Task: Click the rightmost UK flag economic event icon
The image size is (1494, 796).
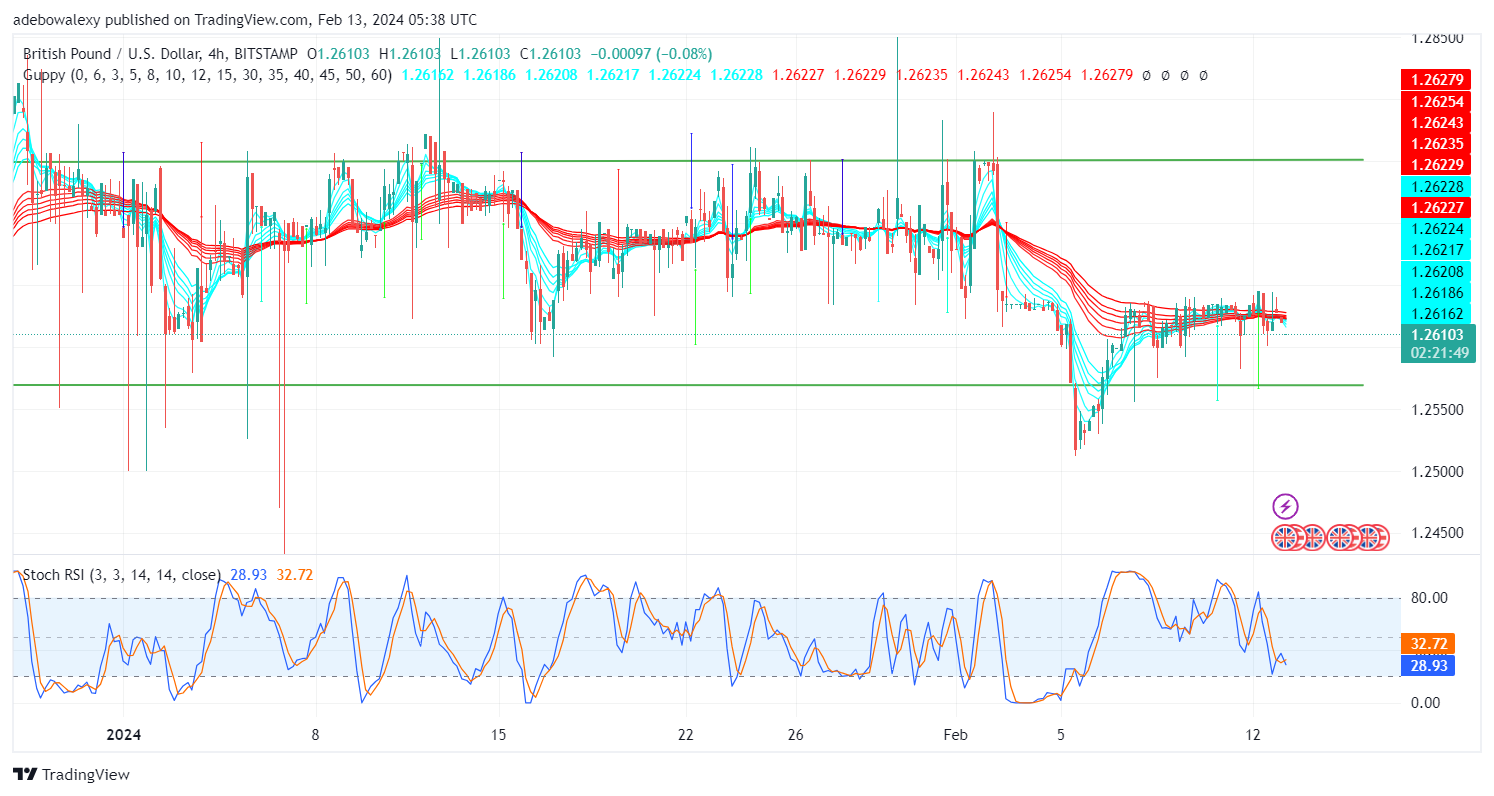Action: click(1376, 537)
